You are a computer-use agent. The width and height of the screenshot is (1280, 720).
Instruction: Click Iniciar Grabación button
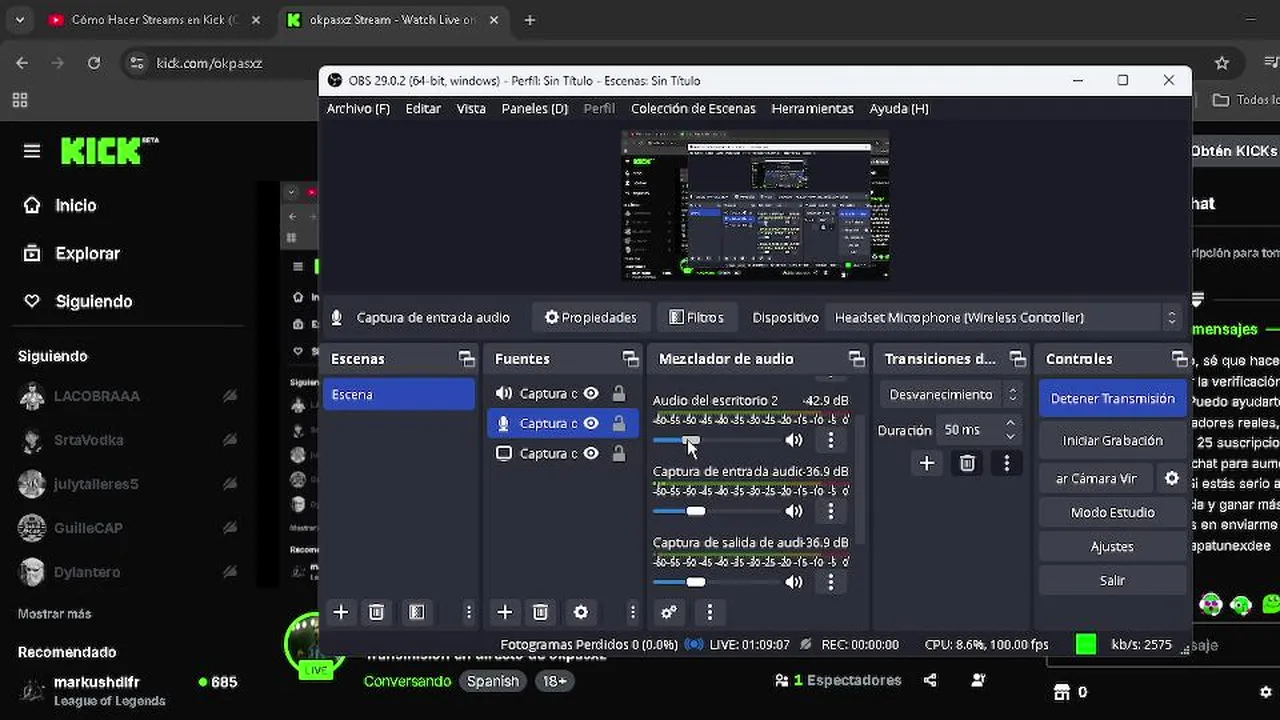(1112, 440)
